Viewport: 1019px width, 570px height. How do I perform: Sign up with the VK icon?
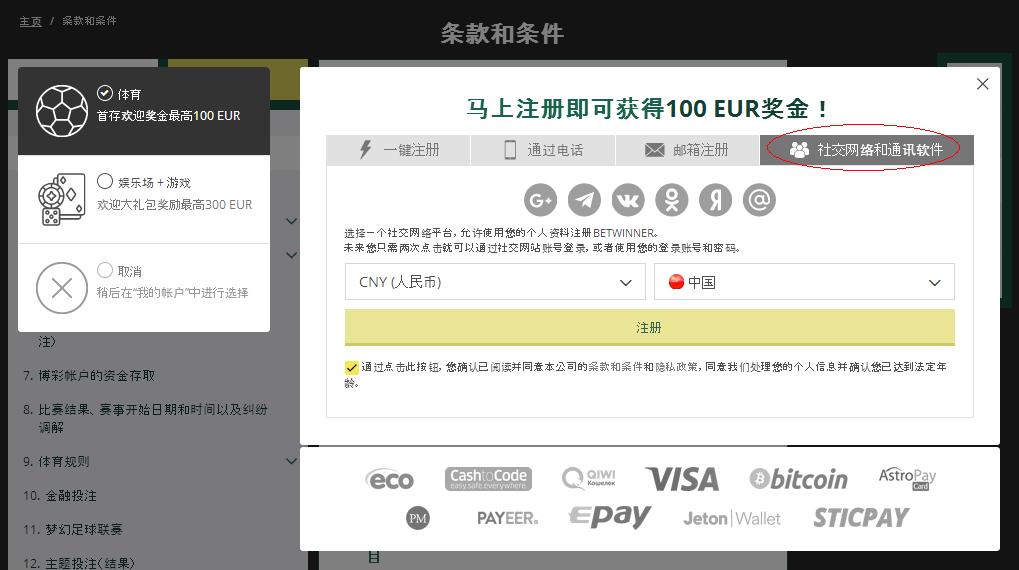(x=628, y=200)
